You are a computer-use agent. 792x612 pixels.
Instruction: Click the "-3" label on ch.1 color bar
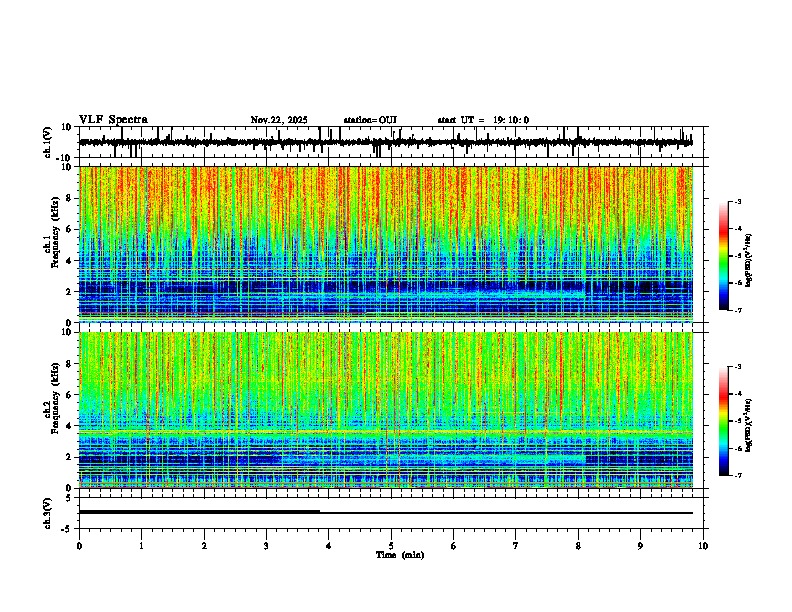[x=737, y=201]
